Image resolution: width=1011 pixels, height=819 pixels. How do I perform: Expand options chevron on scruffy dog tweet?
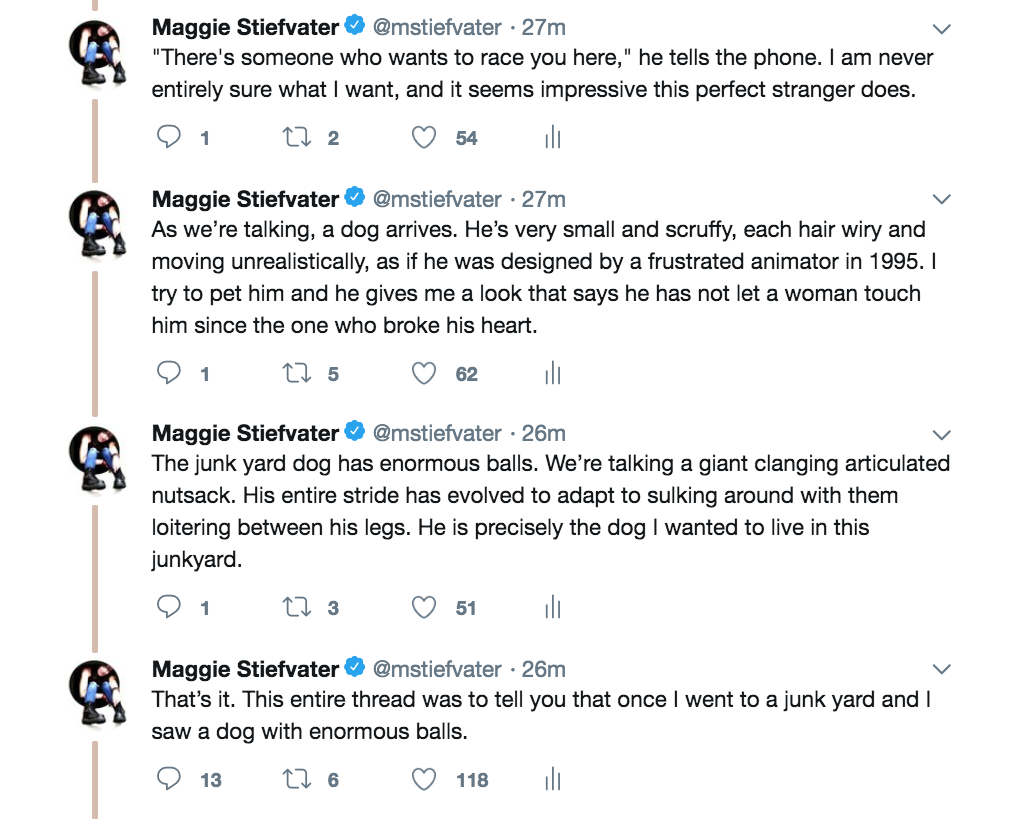pyautogui.click(x=941, y=199)
